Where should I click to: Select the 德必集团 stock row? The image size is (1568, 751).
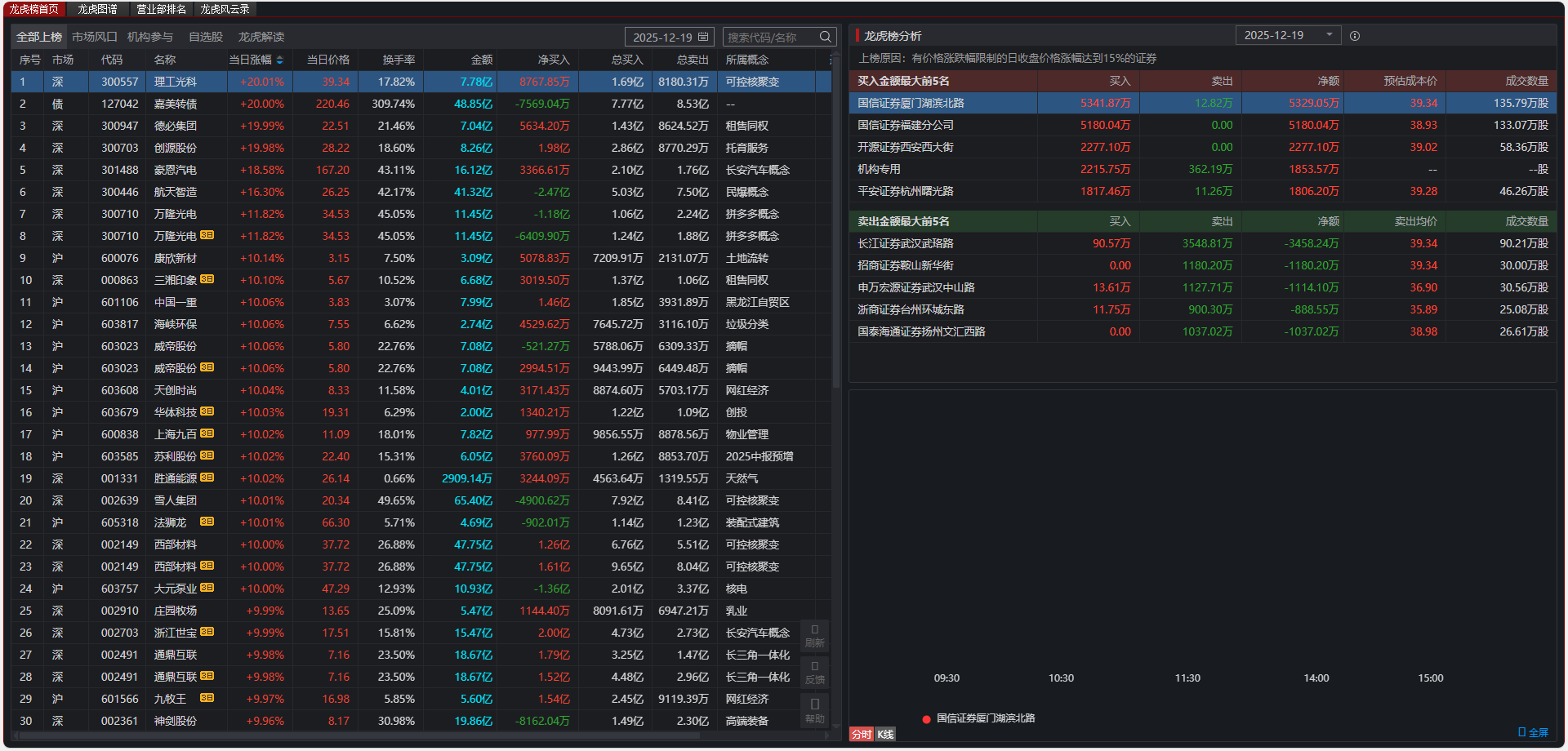click(x=176, y=126)
